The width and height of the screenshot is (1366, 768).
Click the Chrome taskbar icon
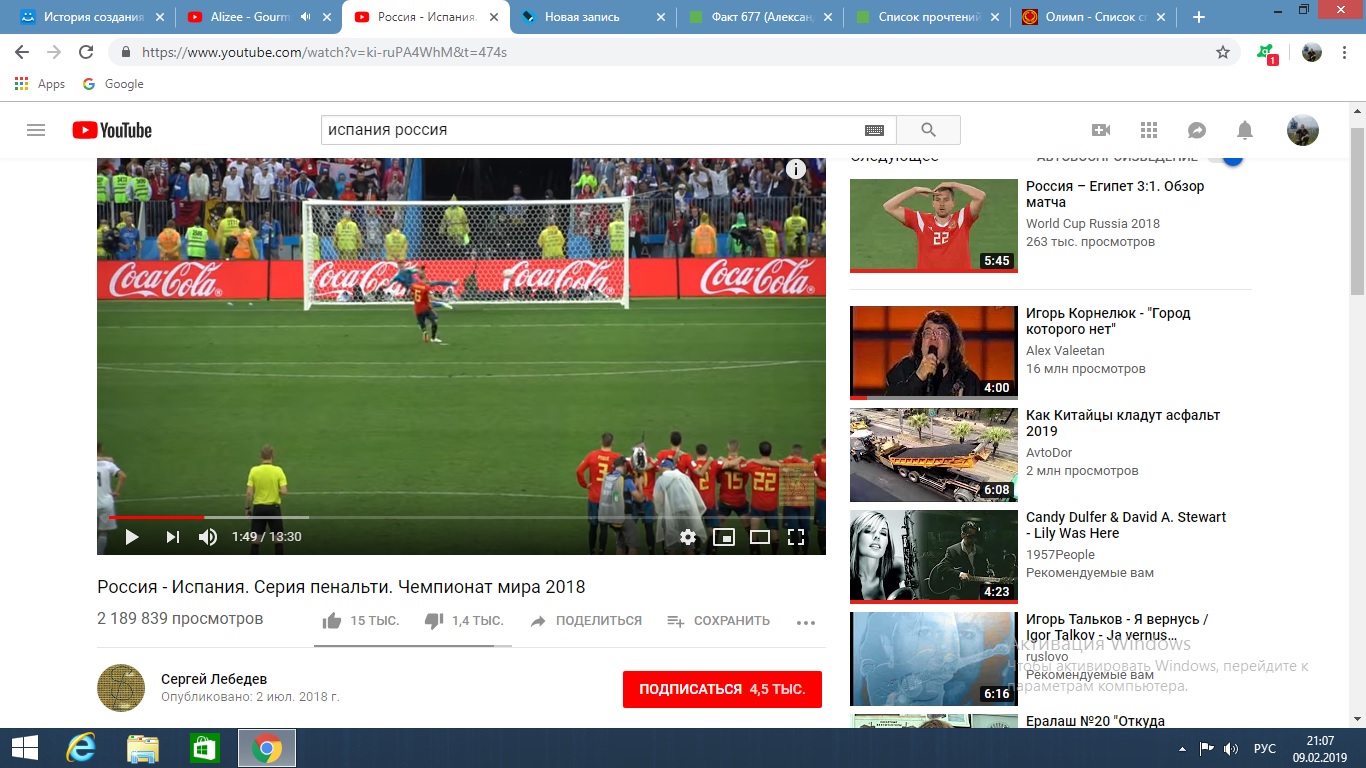[x=267, y=748]
